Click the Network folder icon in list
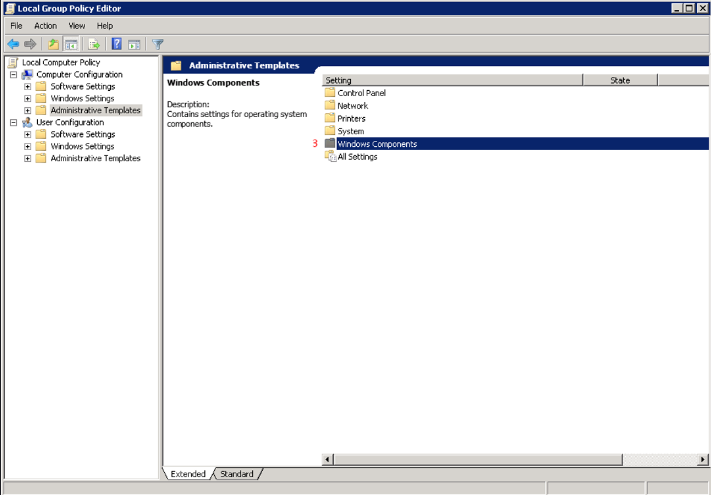Screen dimensions: 711x495 coord(330,105)
